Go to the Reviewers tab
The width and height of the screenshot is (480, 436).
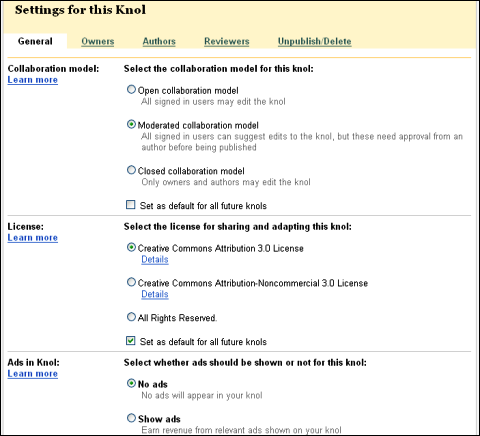[227, 41]
